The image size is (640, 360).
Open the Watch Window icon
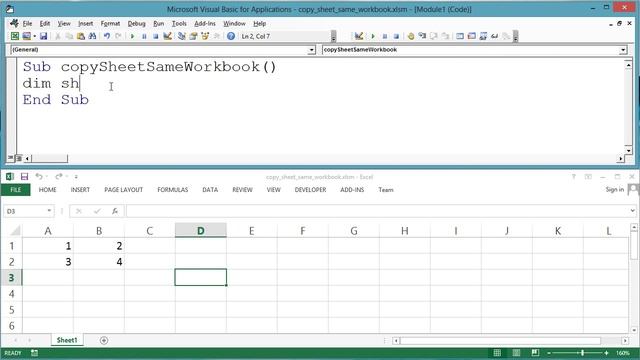483,36
